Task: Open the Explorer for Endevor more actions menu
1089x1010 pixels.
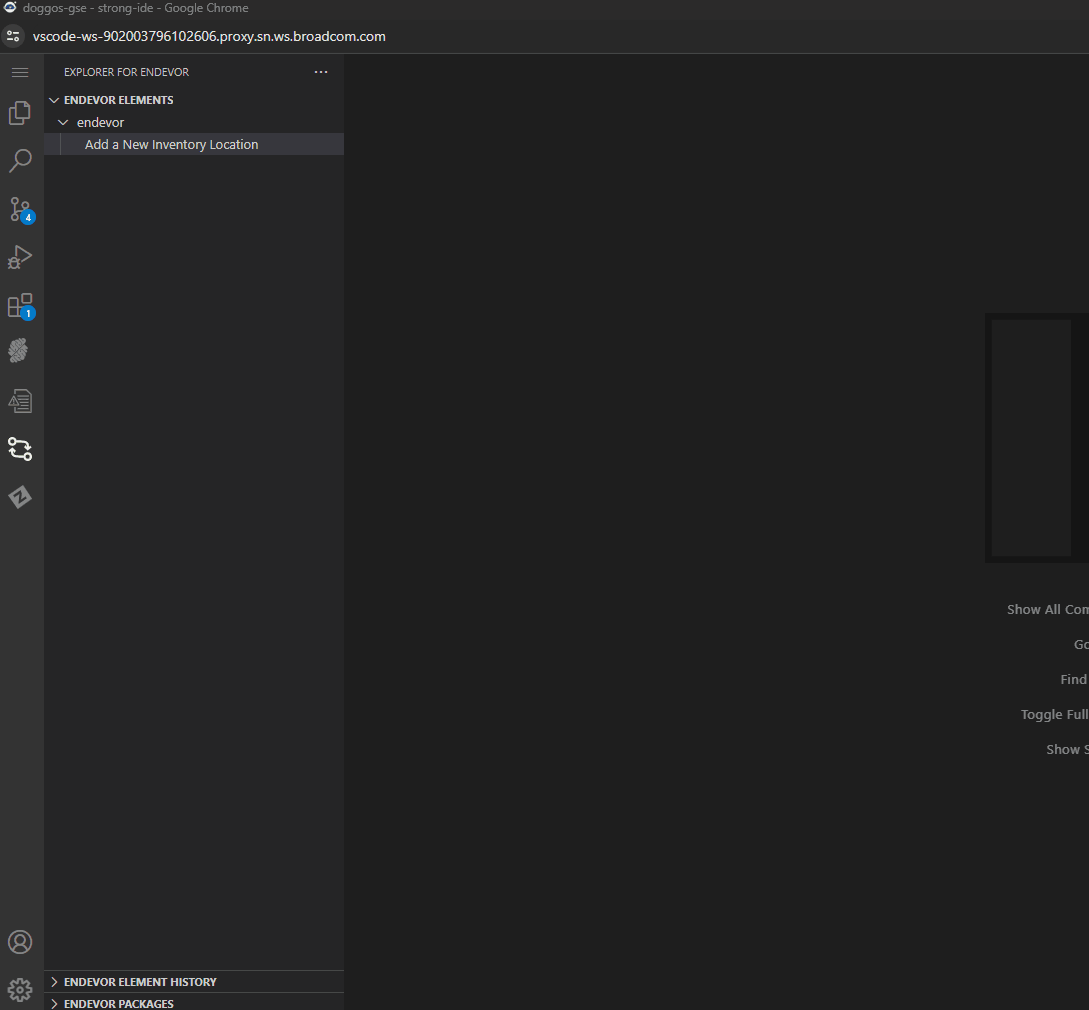Action: click(x=320, y=71)
